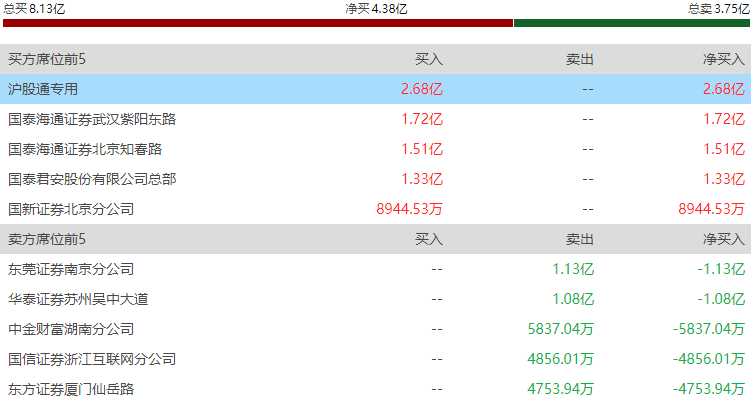Image resolution: width=751 pixels, height=397 pixels.
Task: Click the 总卖 3.75亿 label
Action: (x=719, y=9)
